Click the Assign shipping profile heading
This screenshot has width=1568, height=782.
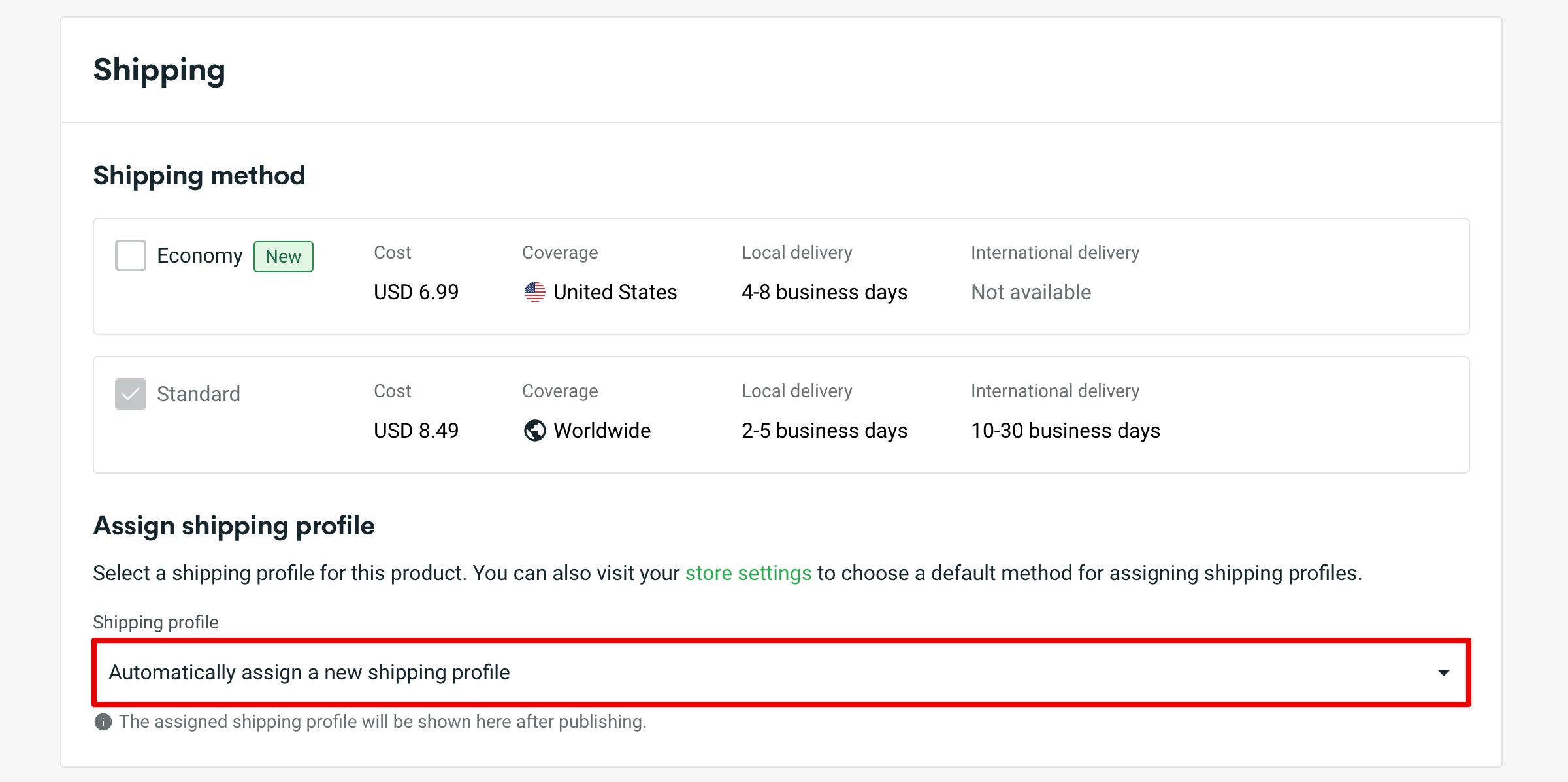tap(234, 525)
